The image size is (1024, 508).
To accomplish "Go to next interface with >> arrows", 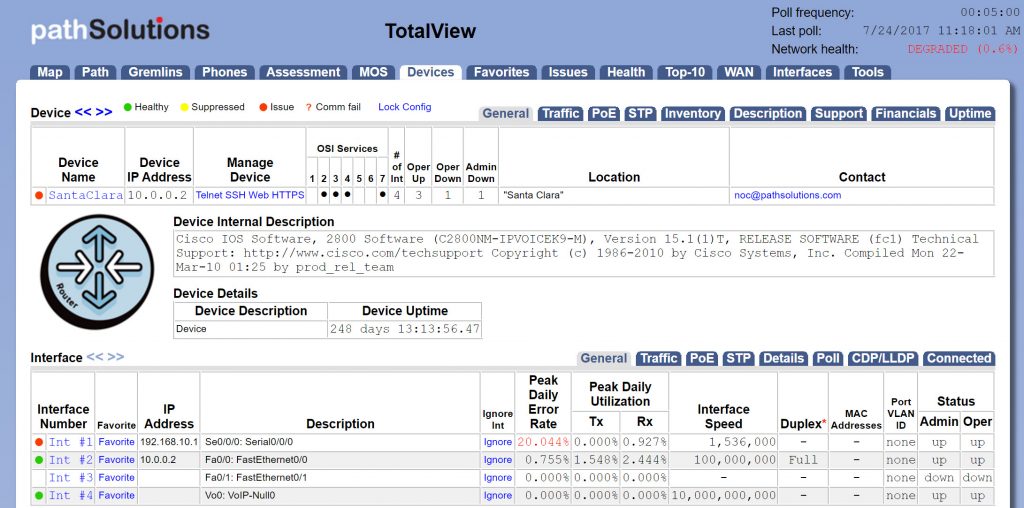I will [116, 357].
